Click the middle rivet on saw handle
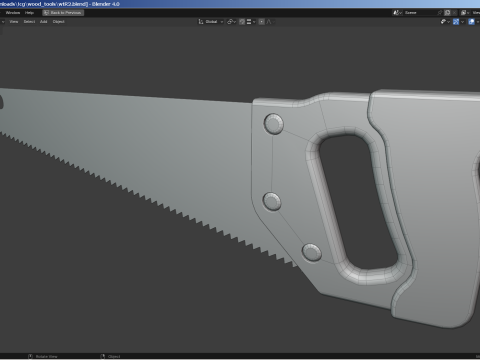The width and height of the screenshot is (480, 360). point(272,201)
